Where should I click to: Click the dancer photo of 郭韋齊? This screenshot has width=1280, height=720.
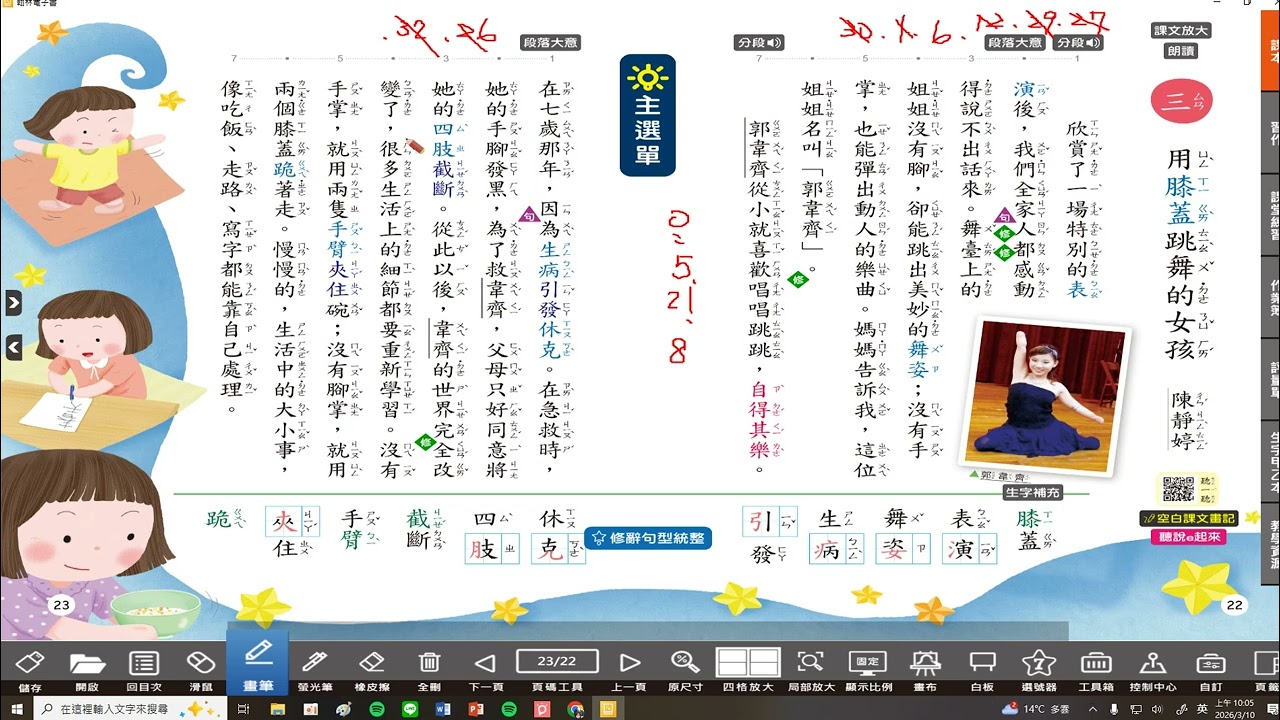(1045, 394)
